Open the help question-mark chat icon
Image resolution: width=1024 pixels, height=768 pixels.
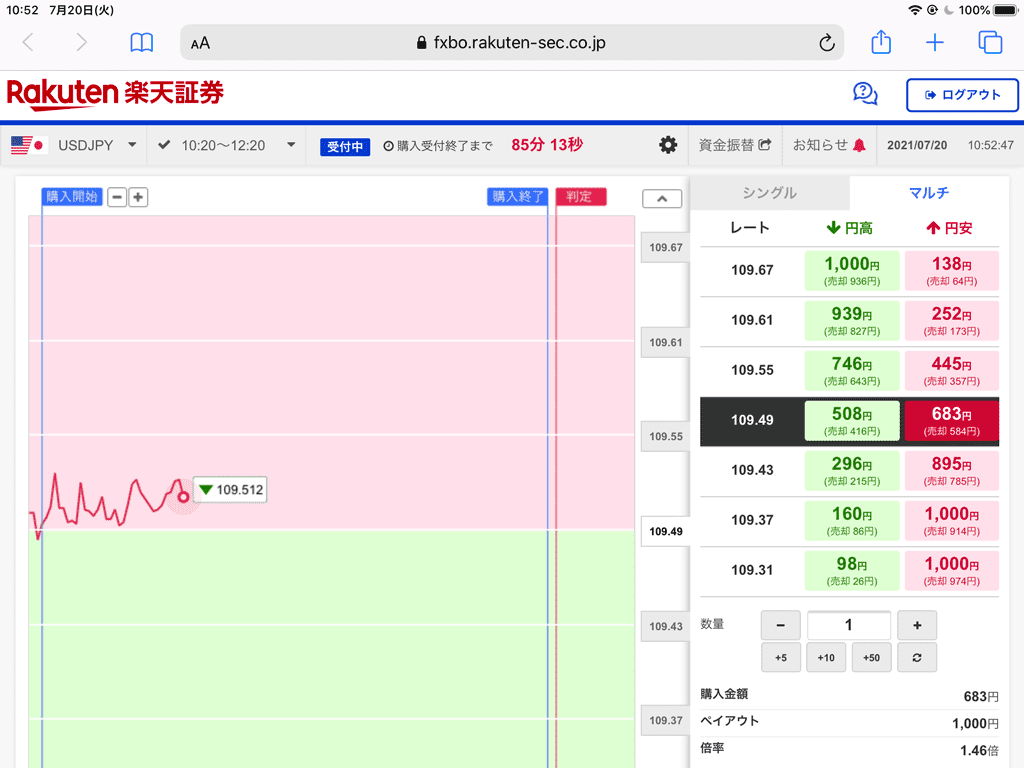(x=864, y=93)
